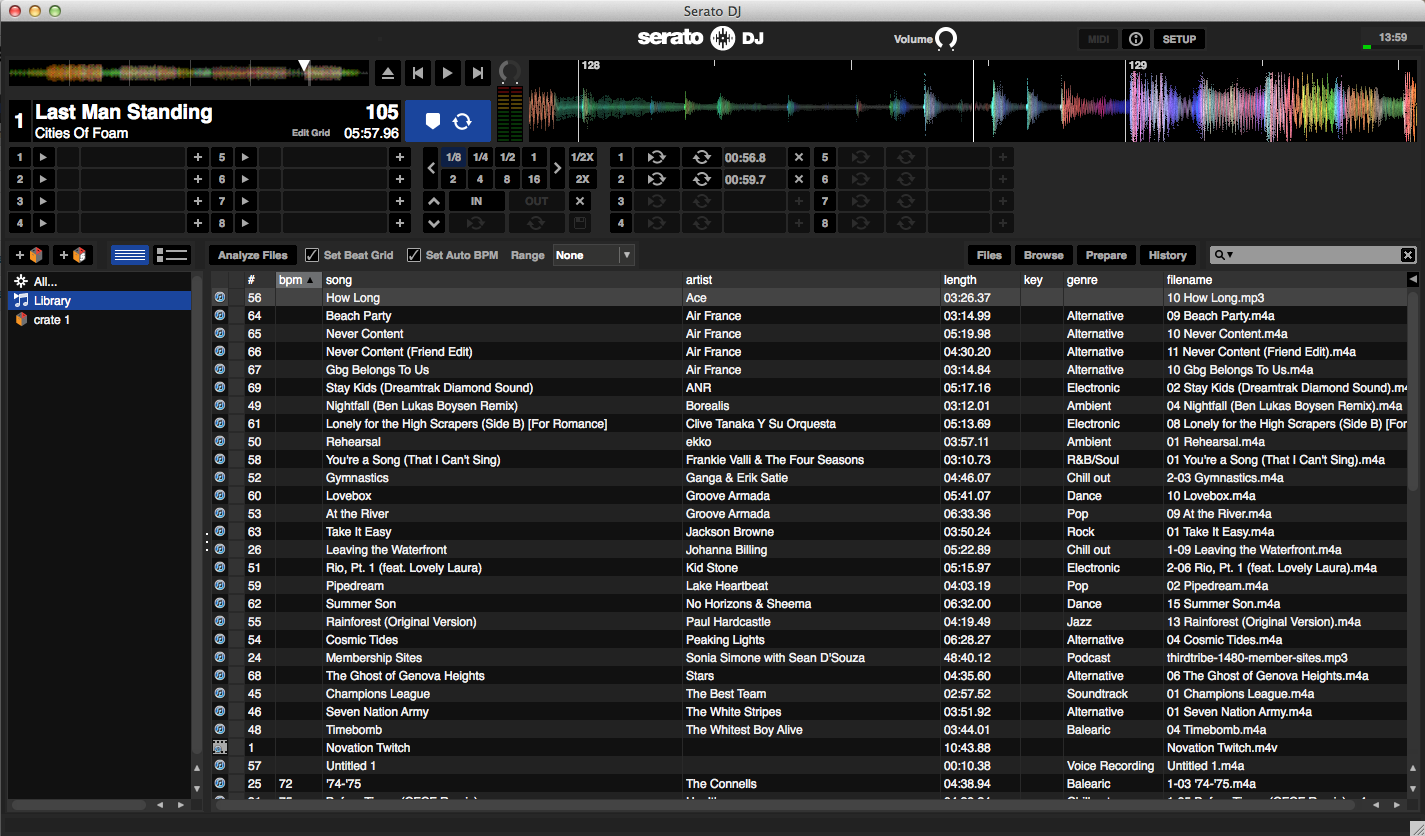Toggle the 1/8 beat auto loop
The width and height of the screenshot is (1425, 836).
[x=454, y=157]
